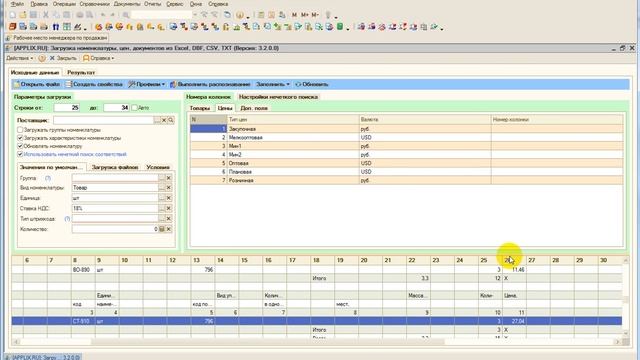The width and height of the screenshot is (640, 360).
Task: Clear the Тип штрихкода field with X icon
Action: (x=169, y=219)
